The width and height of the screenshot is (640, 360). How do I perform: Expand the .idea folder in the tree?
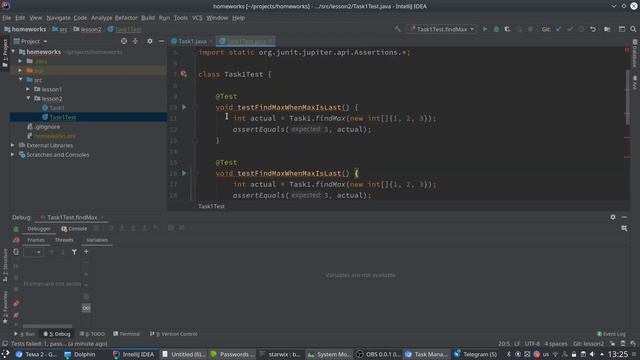(x=20, y=61)
